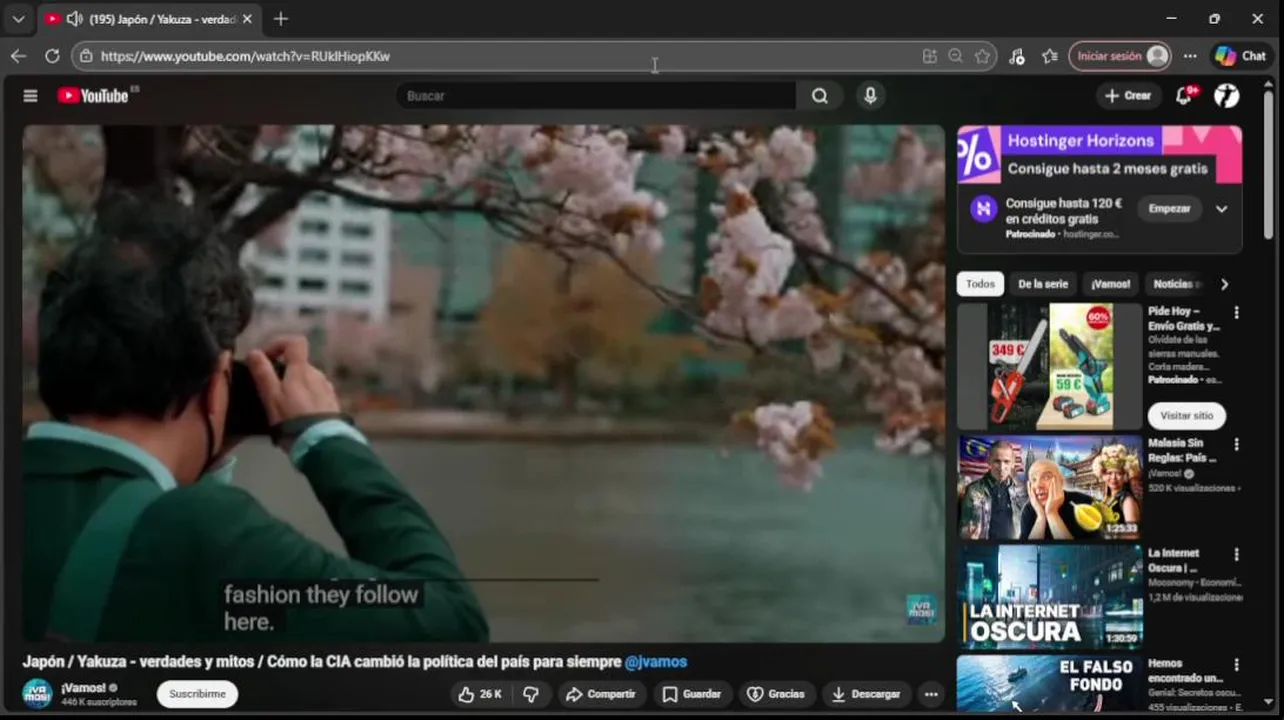This screenshot has height=720, width=1284.
Task: Click the browser address bar URL
Action: (x=245, y=56)
